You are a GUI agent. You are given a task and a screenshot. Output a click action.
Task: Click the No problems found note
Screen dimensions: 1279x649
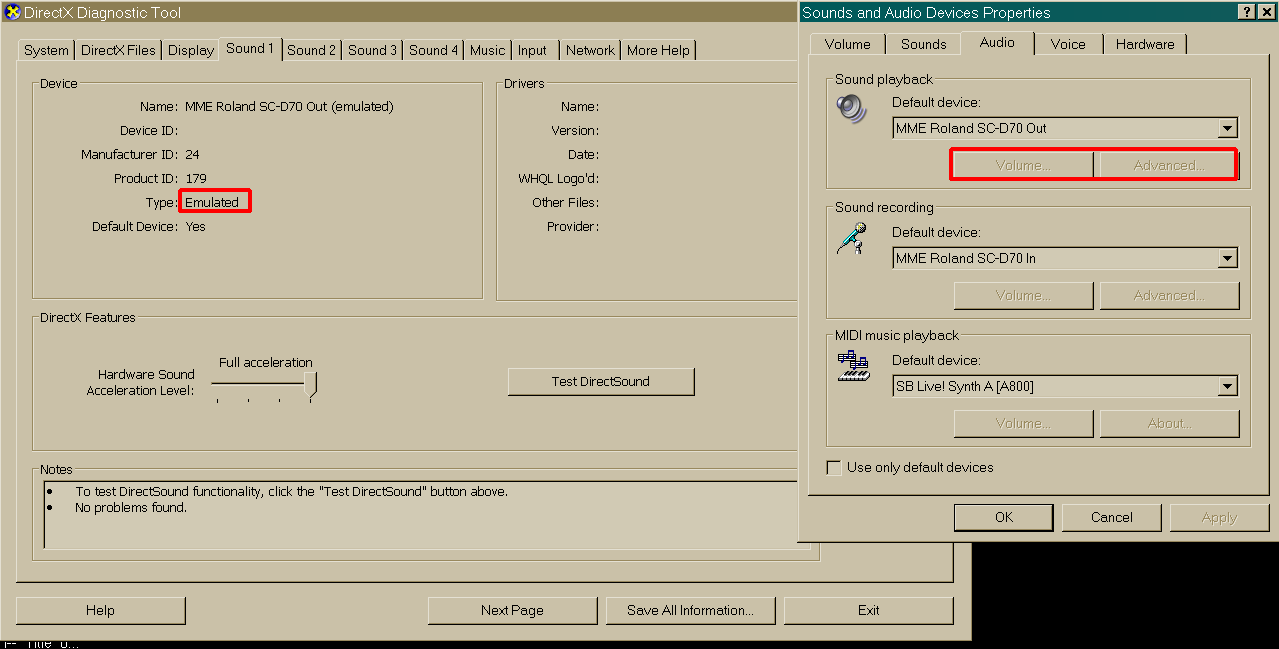pos(131,507)
